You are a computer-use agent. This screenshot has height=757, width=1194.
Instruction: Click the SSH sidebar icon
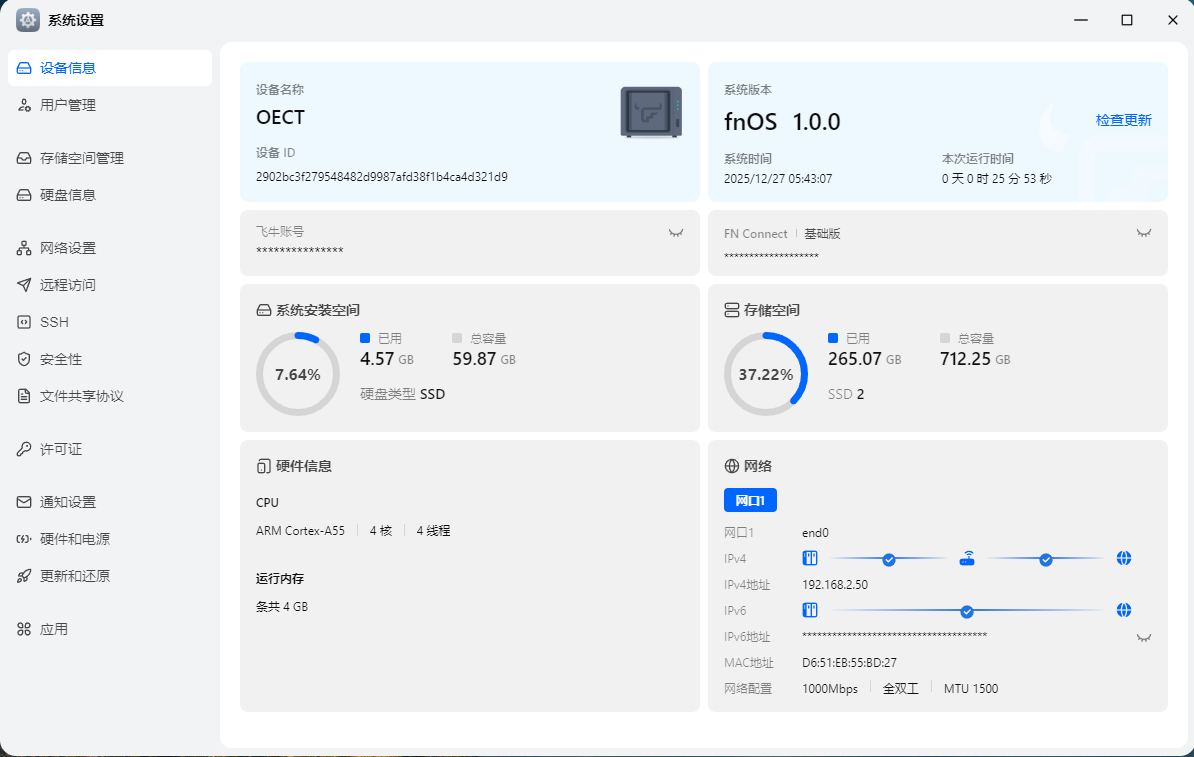[x=24, y=322]
